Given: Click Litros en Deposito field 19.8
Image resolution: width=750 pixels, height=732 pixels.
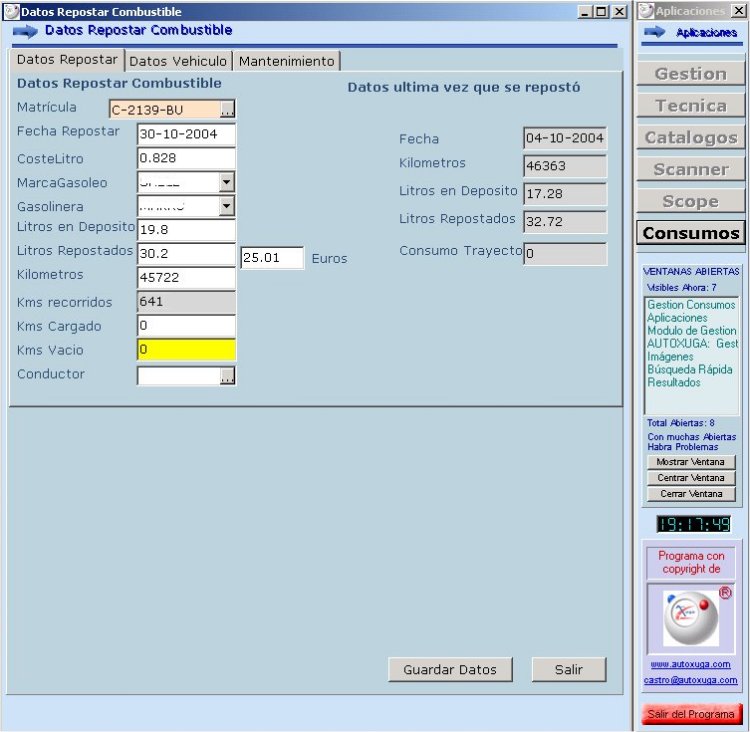Looking at the screenshot, I should point(186,230).
